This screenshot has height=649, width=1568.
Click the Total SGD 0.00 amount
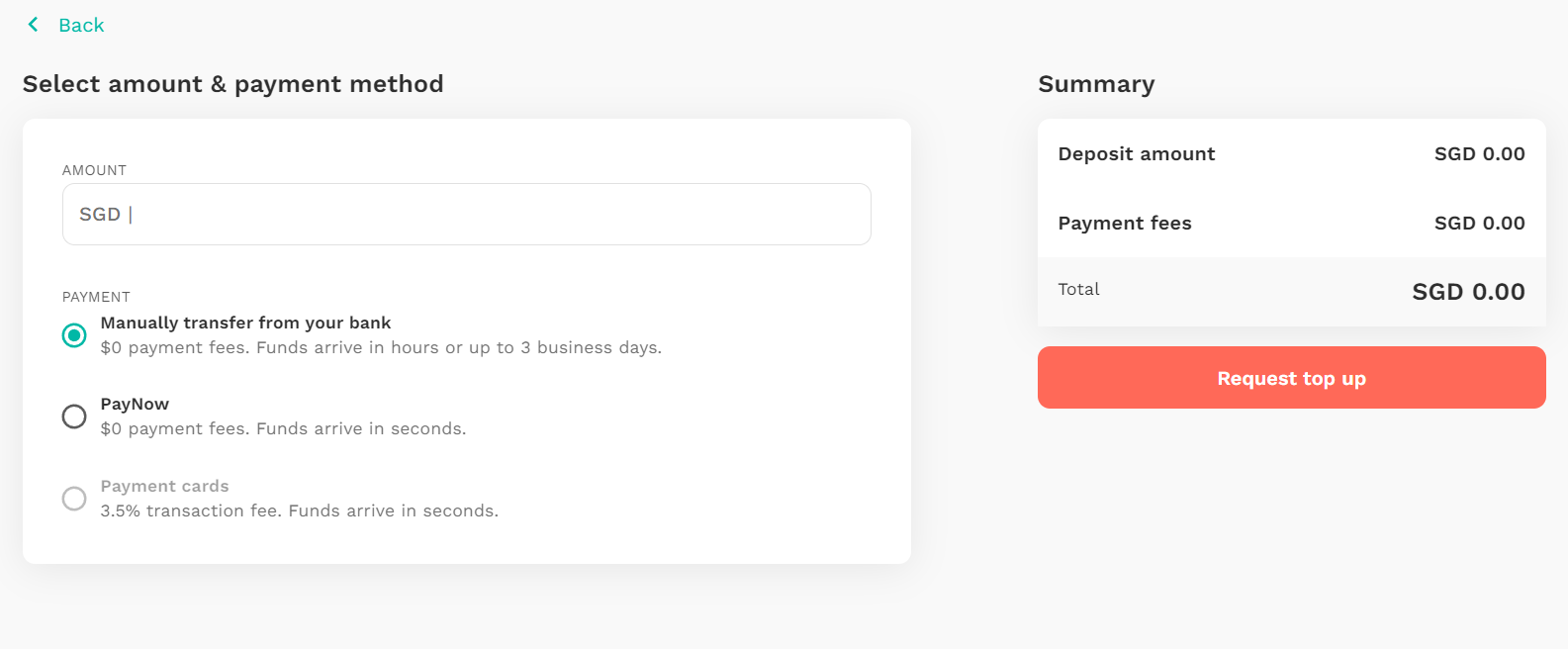(1468, 291)
